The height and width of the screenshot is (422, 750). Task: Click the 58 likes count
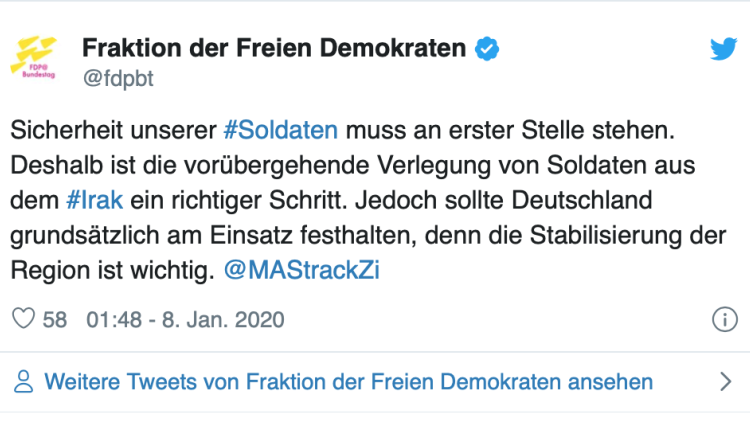[55, 320]
